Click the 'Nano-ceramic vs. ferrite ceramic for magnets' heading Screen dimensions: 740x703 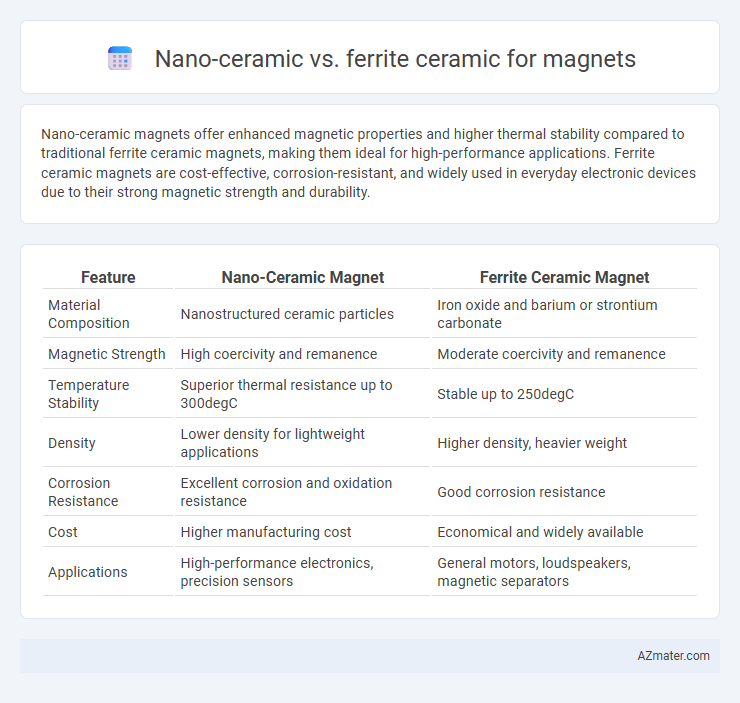coord(395,59)
